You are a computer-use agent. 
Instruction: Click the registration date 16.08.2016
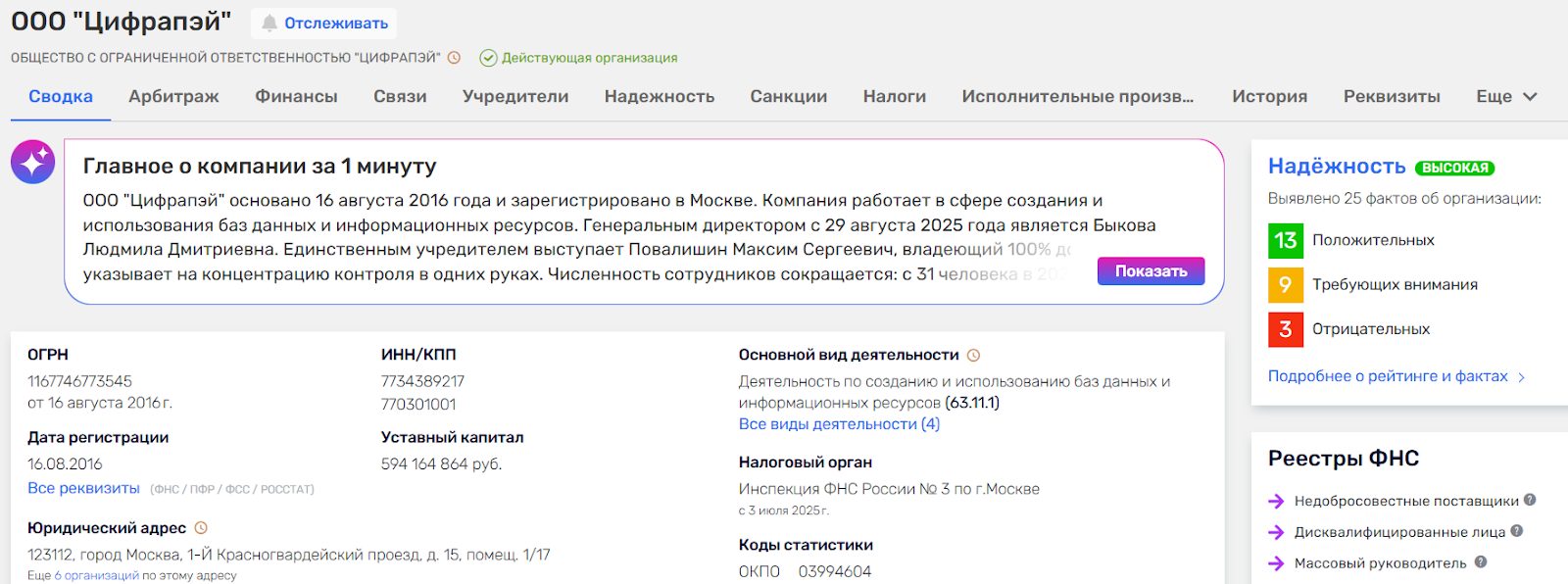(x=65, y=463)
